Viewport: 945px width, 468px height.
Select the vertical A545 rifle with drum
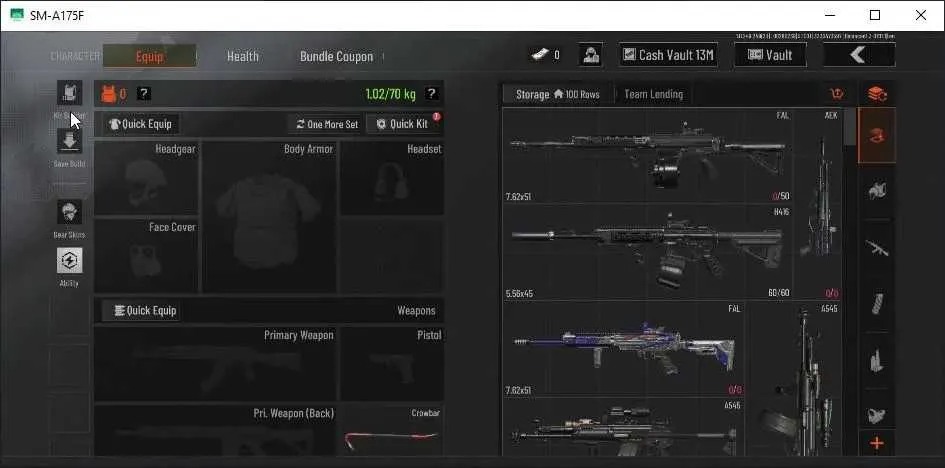pos(794,379)
